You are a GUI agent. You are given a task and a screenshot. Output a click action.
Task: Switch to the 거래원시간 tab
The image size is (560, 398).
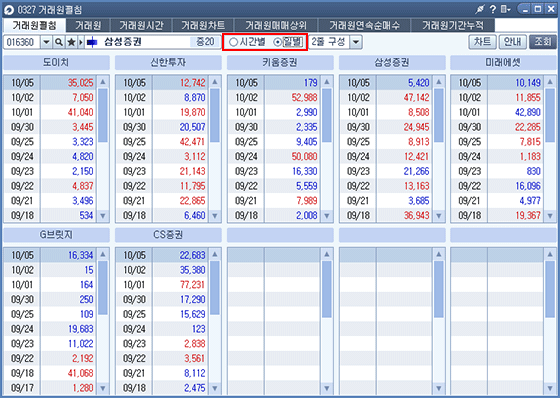click(141, 25)
